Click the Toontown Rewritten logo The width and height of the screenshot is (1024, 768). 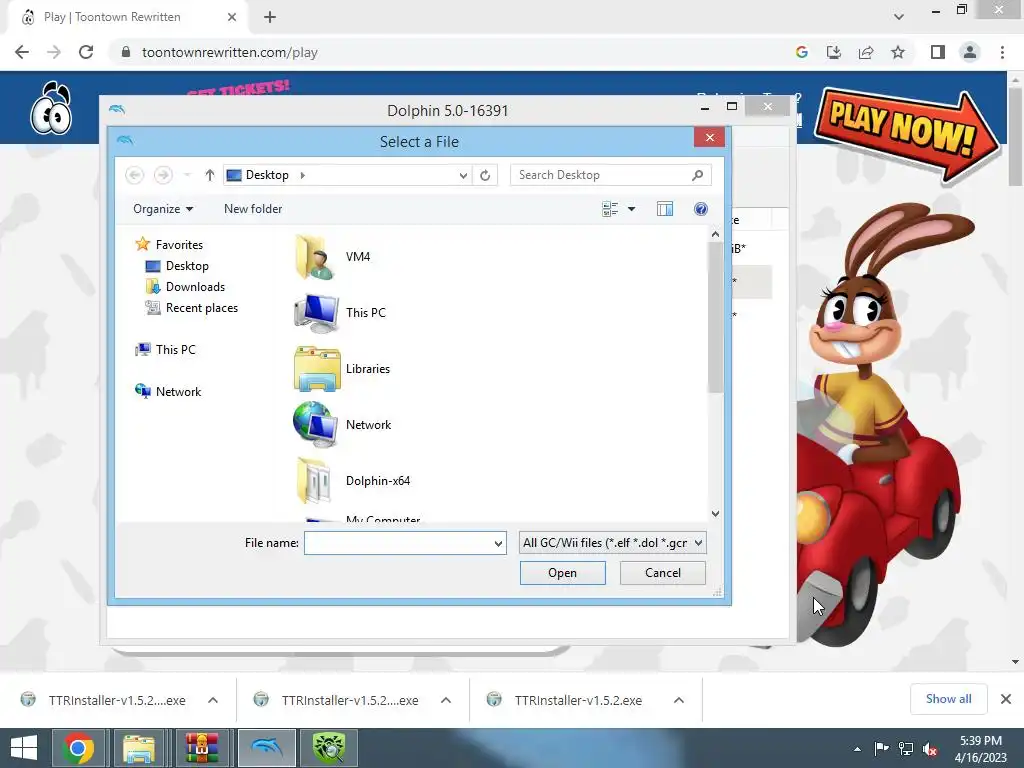51,108
